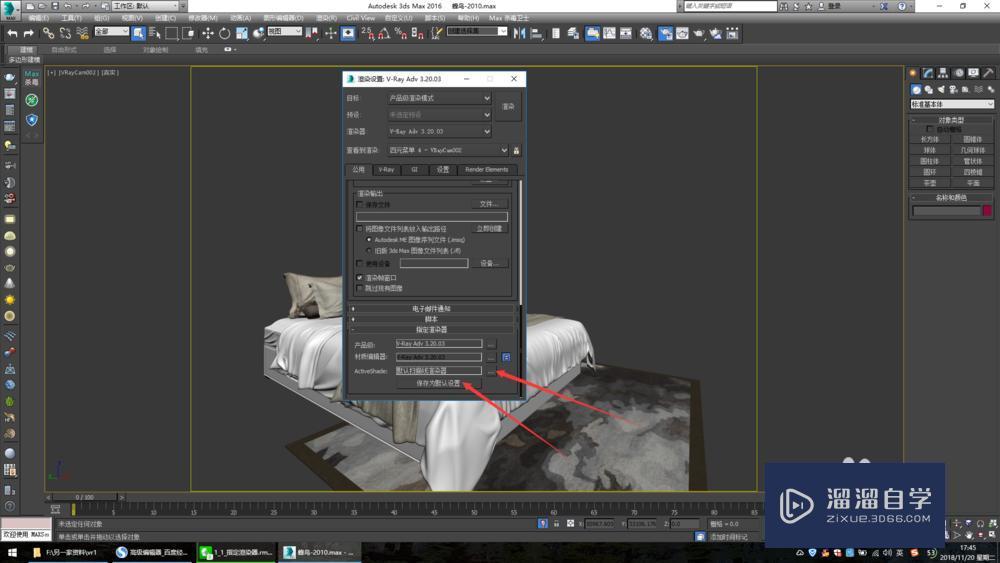The width and height of the screenshot is (1000, 563).
Task: Open the Modify panel tab icon
Action: click(926, 73)
